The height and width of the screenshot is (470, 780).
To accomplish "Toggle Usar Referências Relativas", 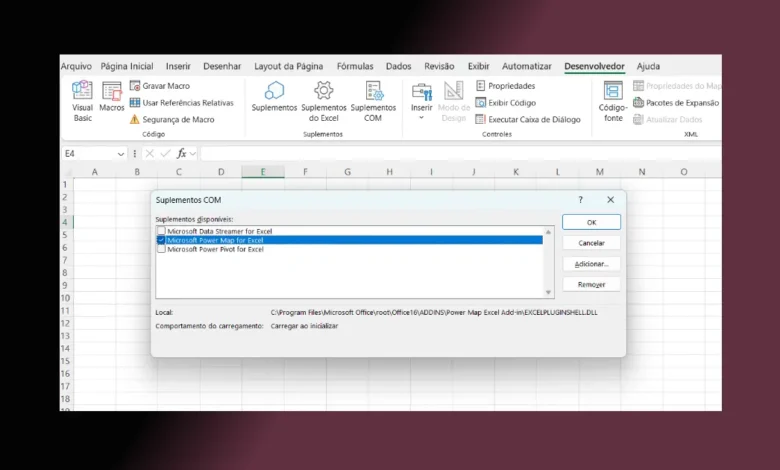I will pyautogui.click(x=182, y=102).
